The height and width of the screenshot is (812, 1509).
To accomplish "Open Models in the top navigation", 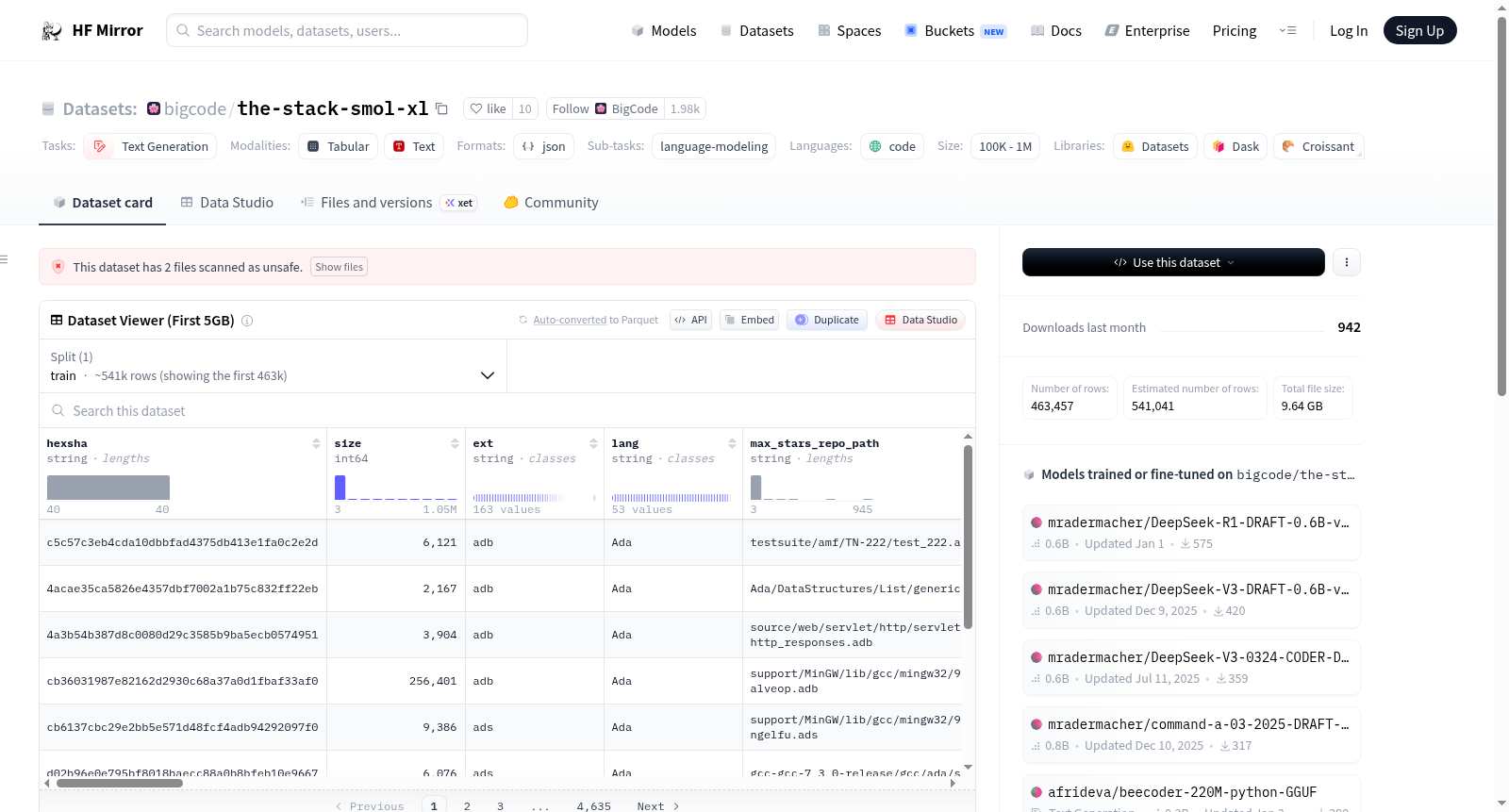I will 664,31.
